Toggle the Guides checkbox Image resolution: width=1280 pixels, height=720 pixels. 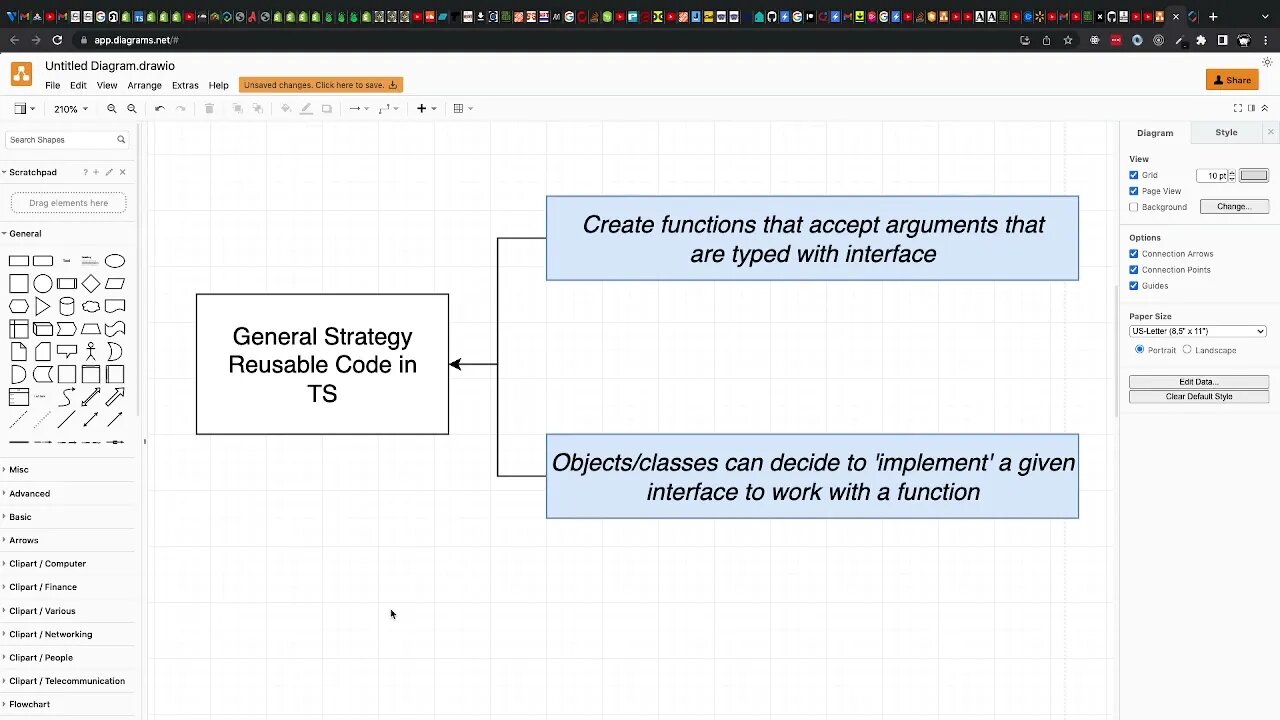pyautogui.click(x=1134, y=286)
